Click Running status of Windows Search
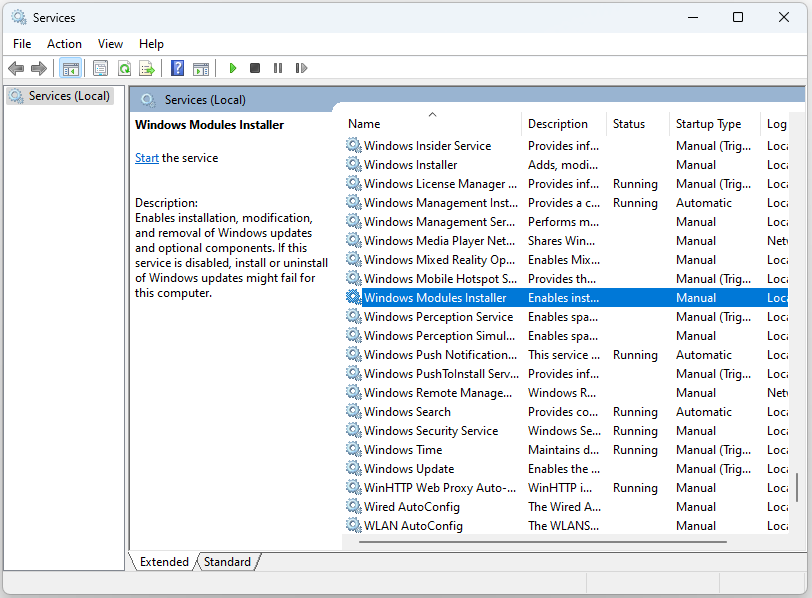Screen dimensions: 812x598 635,412
